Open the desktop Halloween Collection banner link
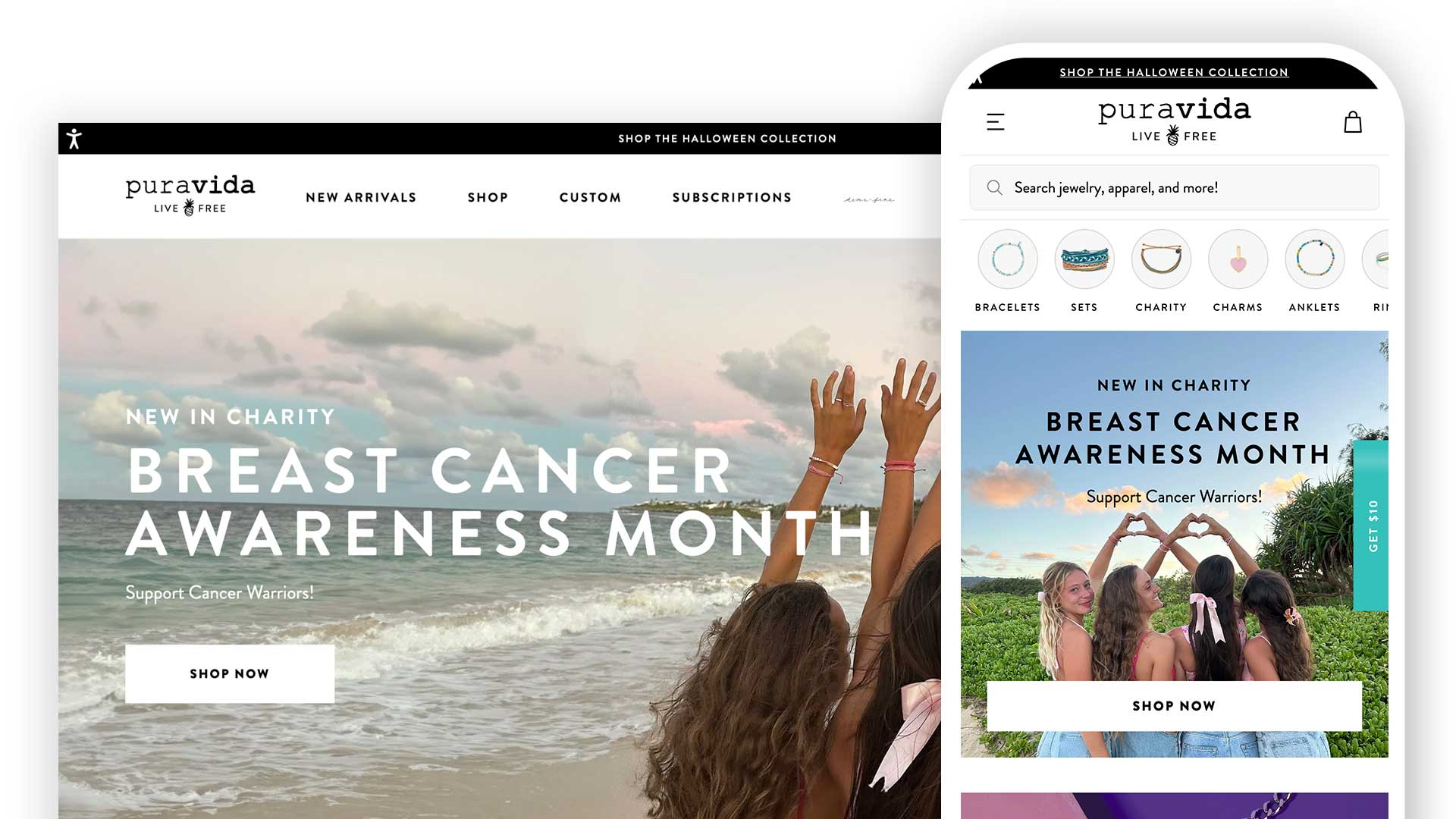Screen dimensions: 1456x819 pos(727,139)
